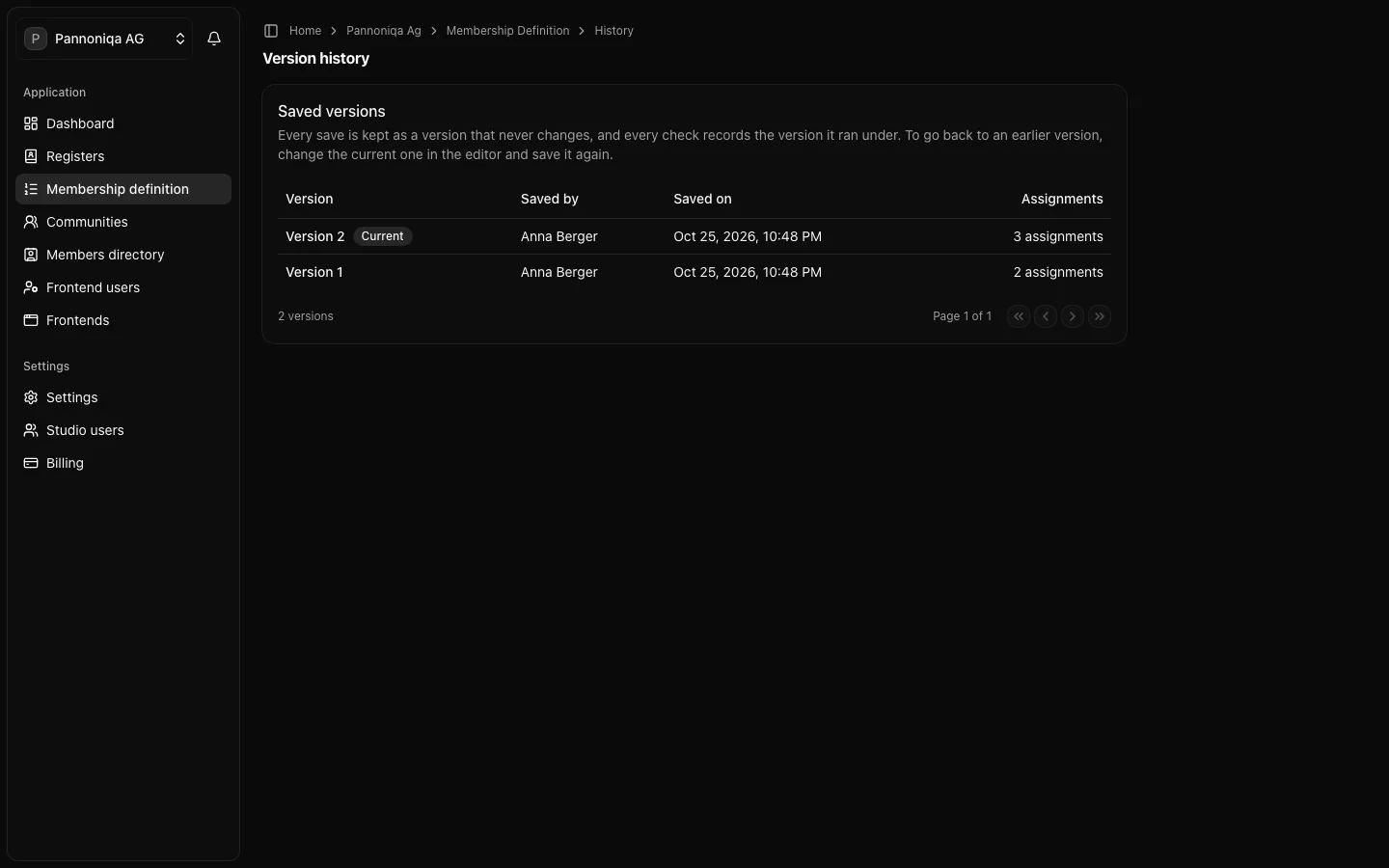Click the Members directory icon
The width and height of the screenshot is (1389, 868).
31,255
